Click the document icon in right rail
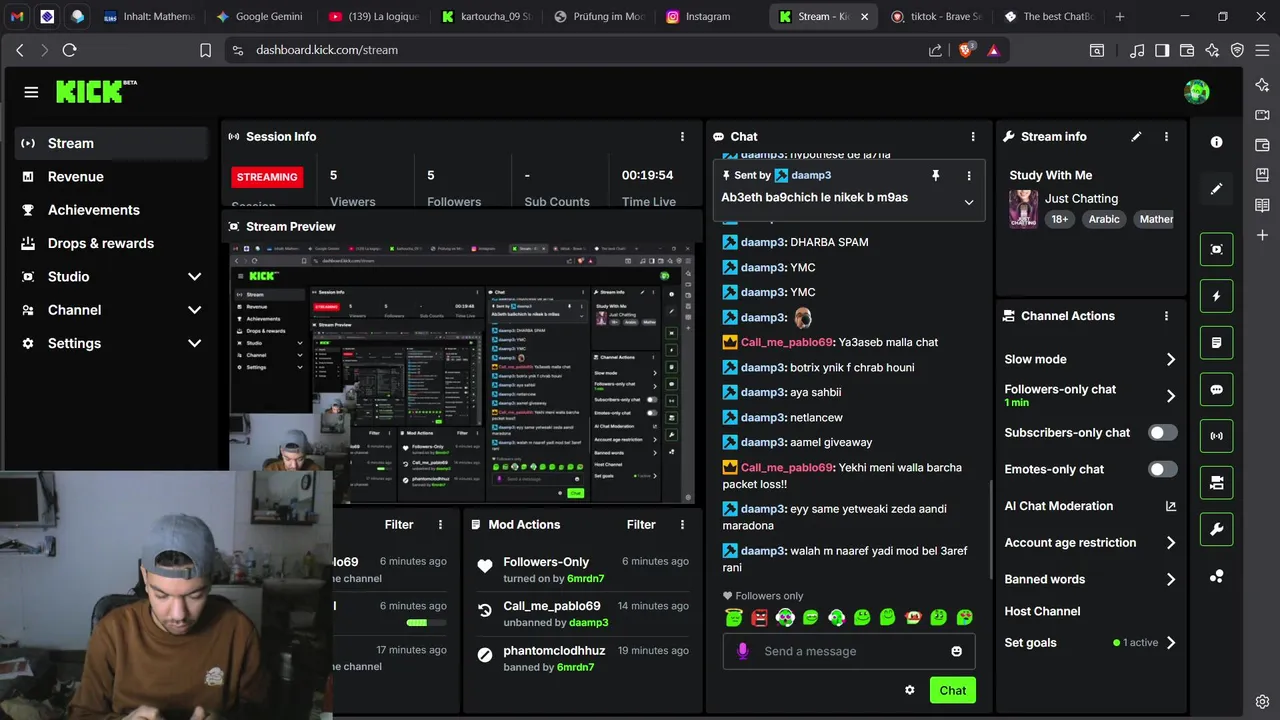The image size is (1280, 720). click(1216, 342)
